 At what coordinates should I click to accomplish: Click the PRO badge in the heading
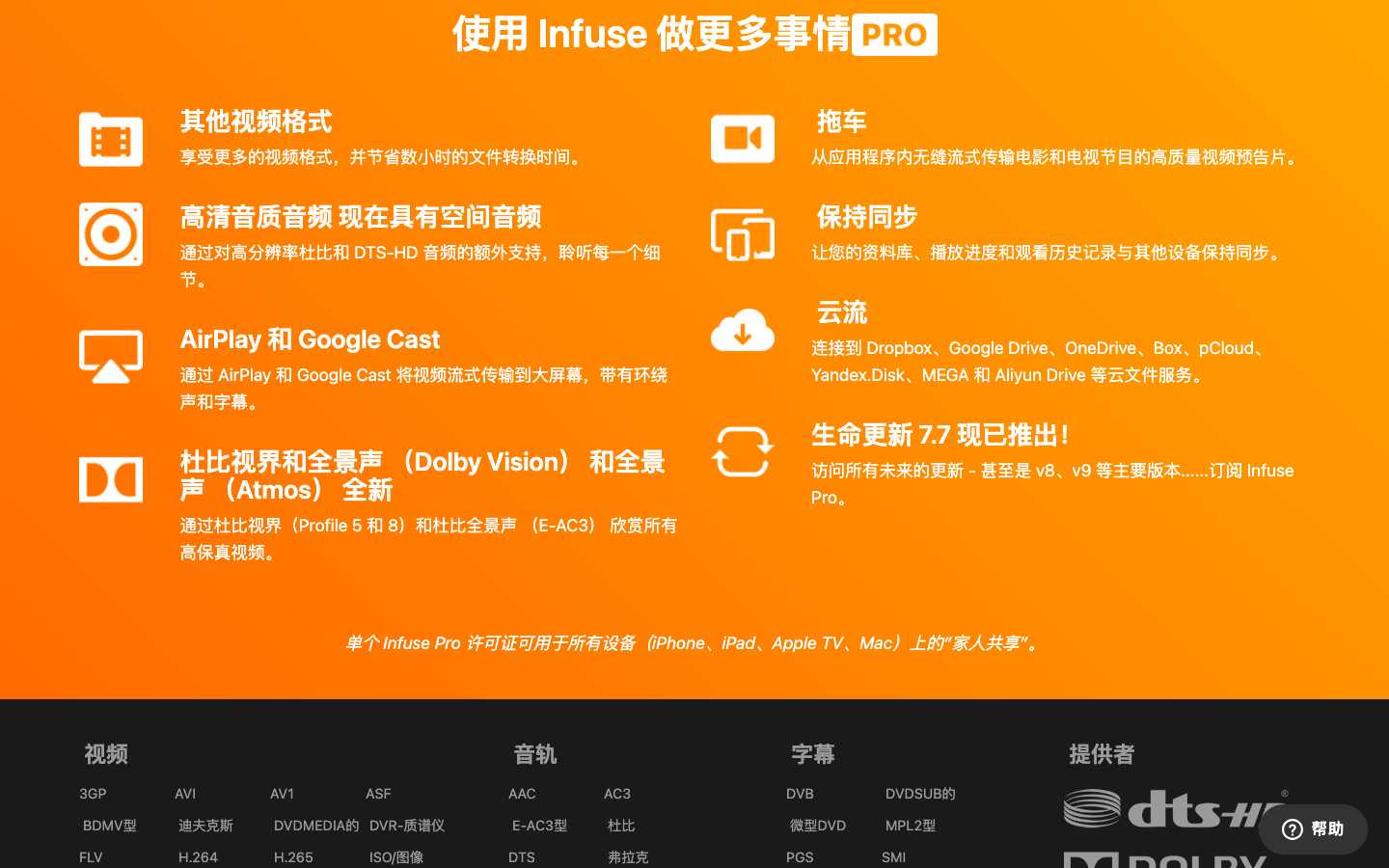pyautogui.click(x=894, y=35)
